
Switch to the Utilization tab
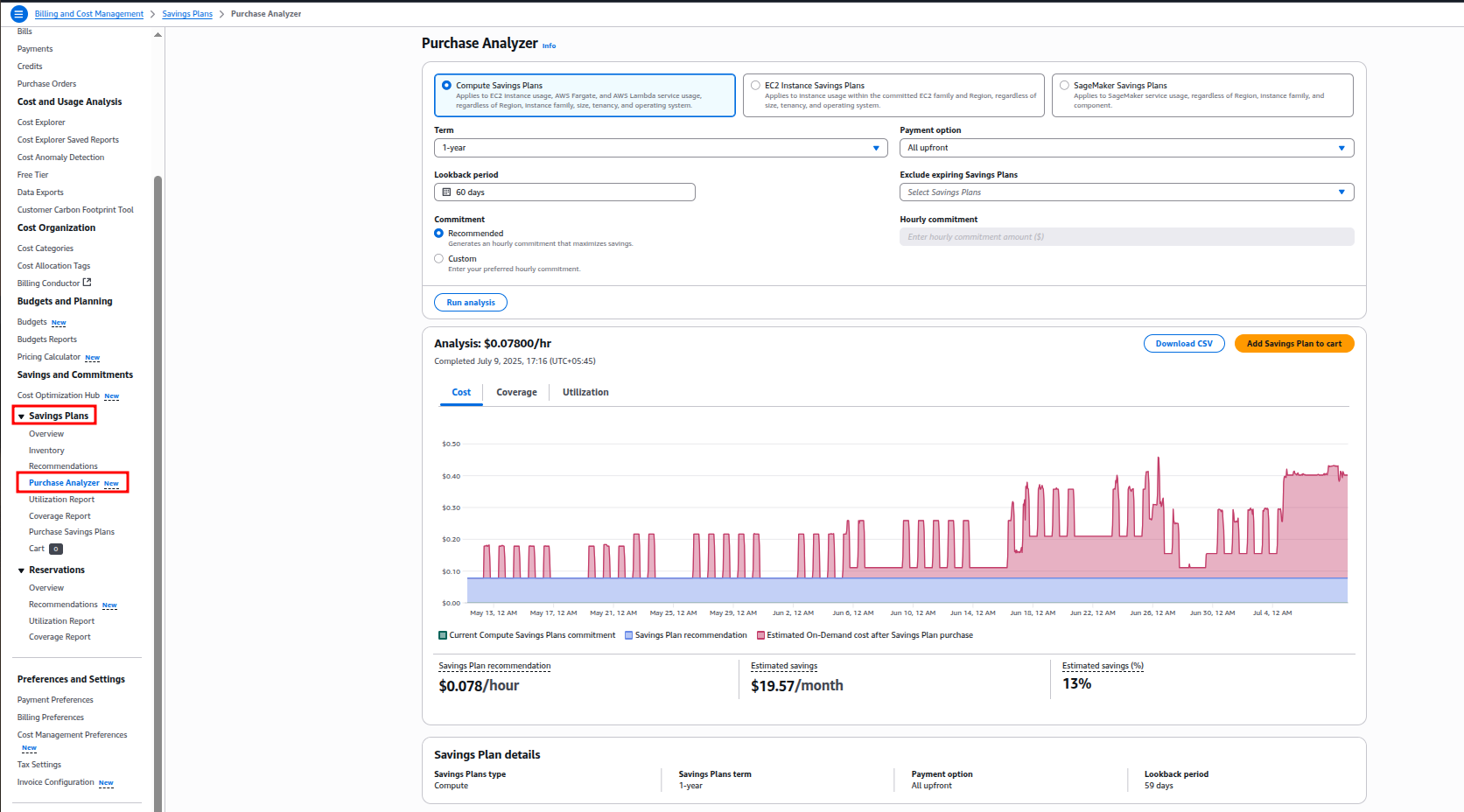[585, 392]
